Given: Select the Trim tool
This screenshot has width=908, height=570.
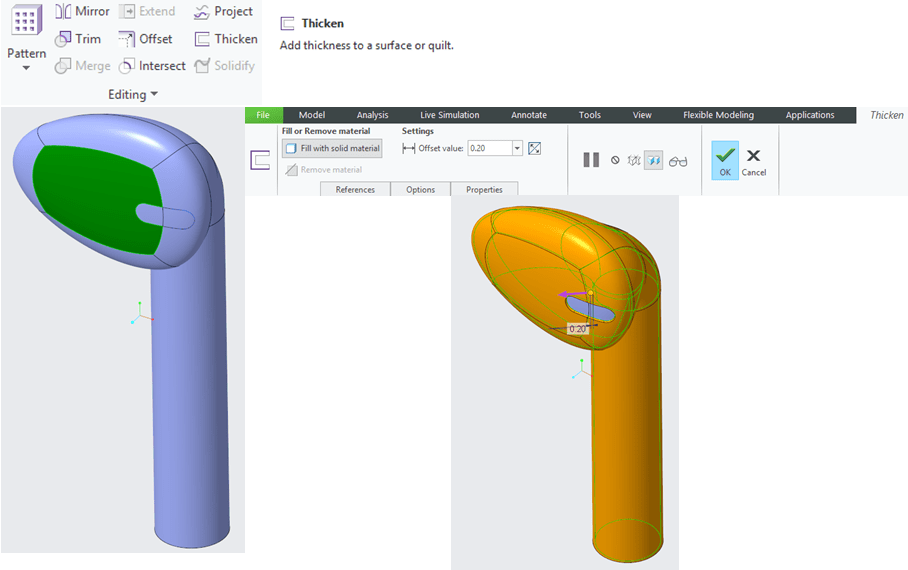Looking at the screenshot, I should [x=78, y=39].
